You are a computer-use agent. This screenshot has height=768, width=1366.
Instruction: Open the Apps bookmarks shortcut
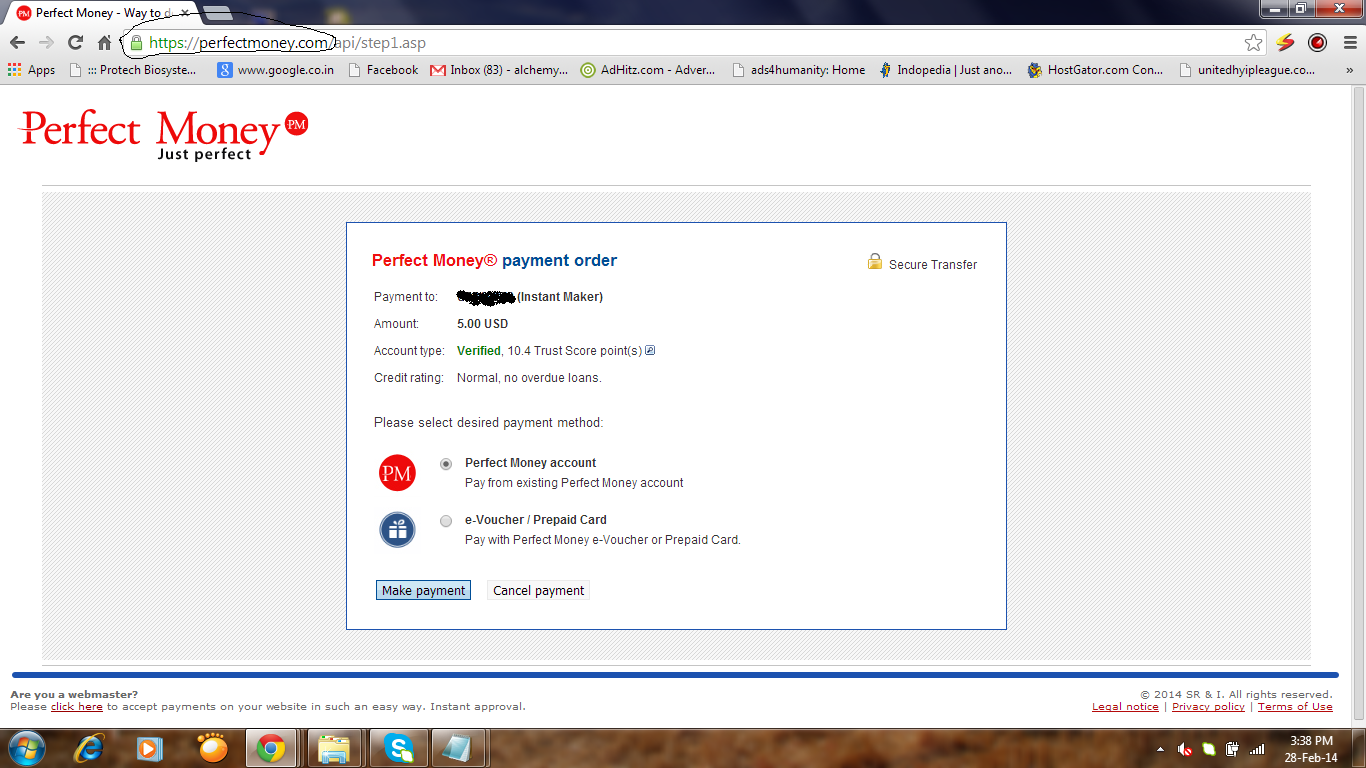(x=31, y=70)
